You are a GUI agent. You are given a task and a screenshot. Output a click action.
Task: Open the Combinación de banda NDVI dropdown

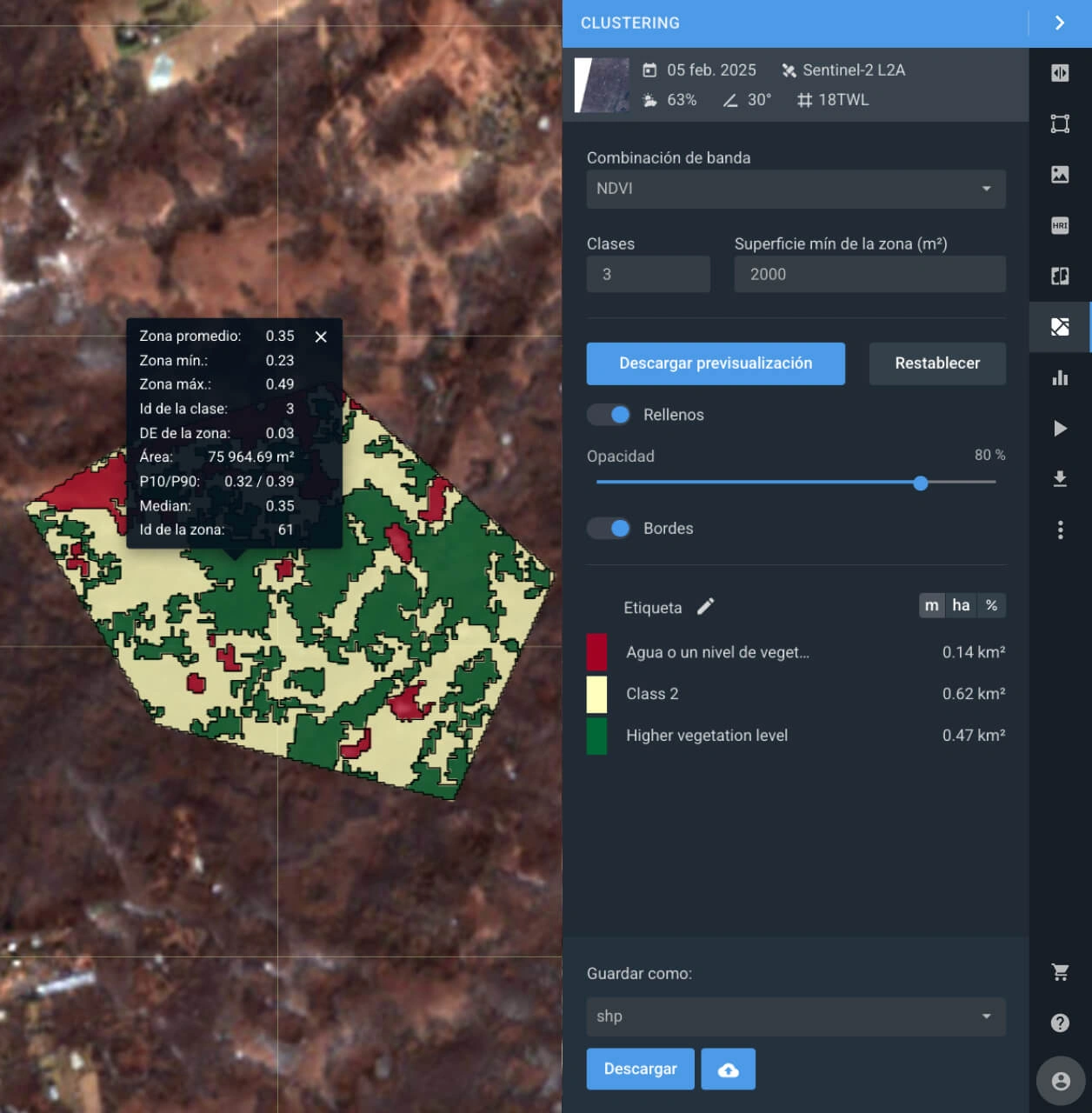click(795, 189)
